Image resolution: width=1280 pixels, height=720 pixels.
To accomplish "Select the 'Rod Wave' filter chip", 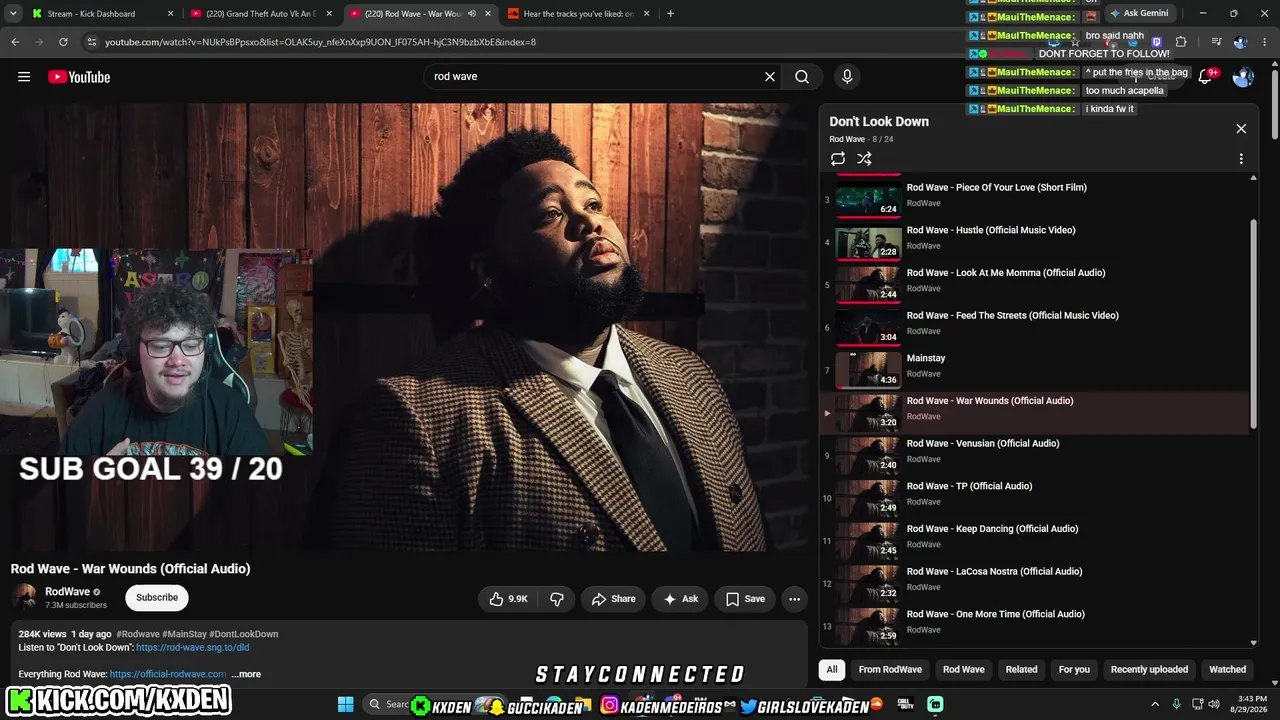I will tap(964, 669).
